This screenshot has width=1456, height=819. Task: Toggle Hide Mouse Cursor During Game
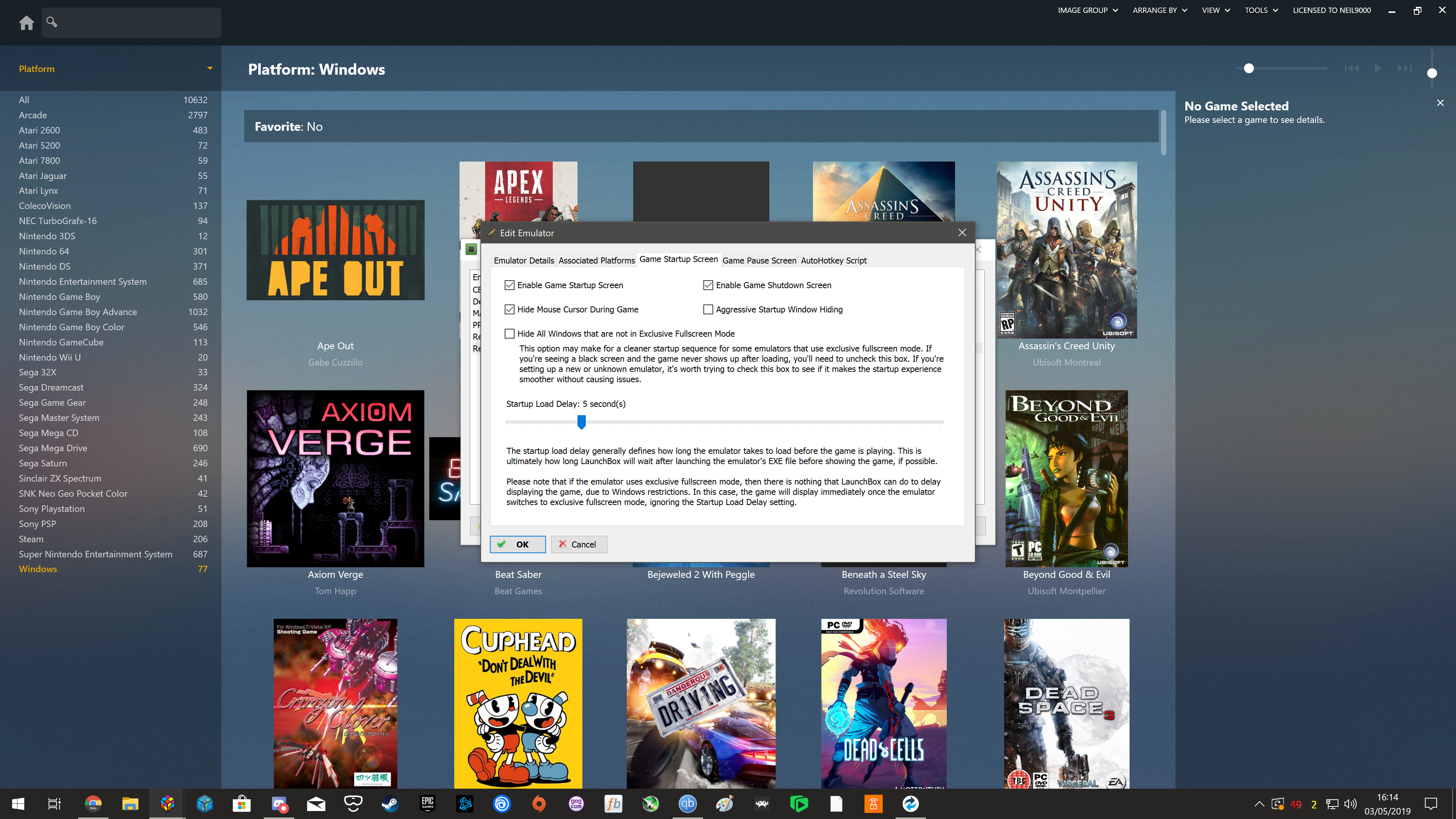point(509,310)
